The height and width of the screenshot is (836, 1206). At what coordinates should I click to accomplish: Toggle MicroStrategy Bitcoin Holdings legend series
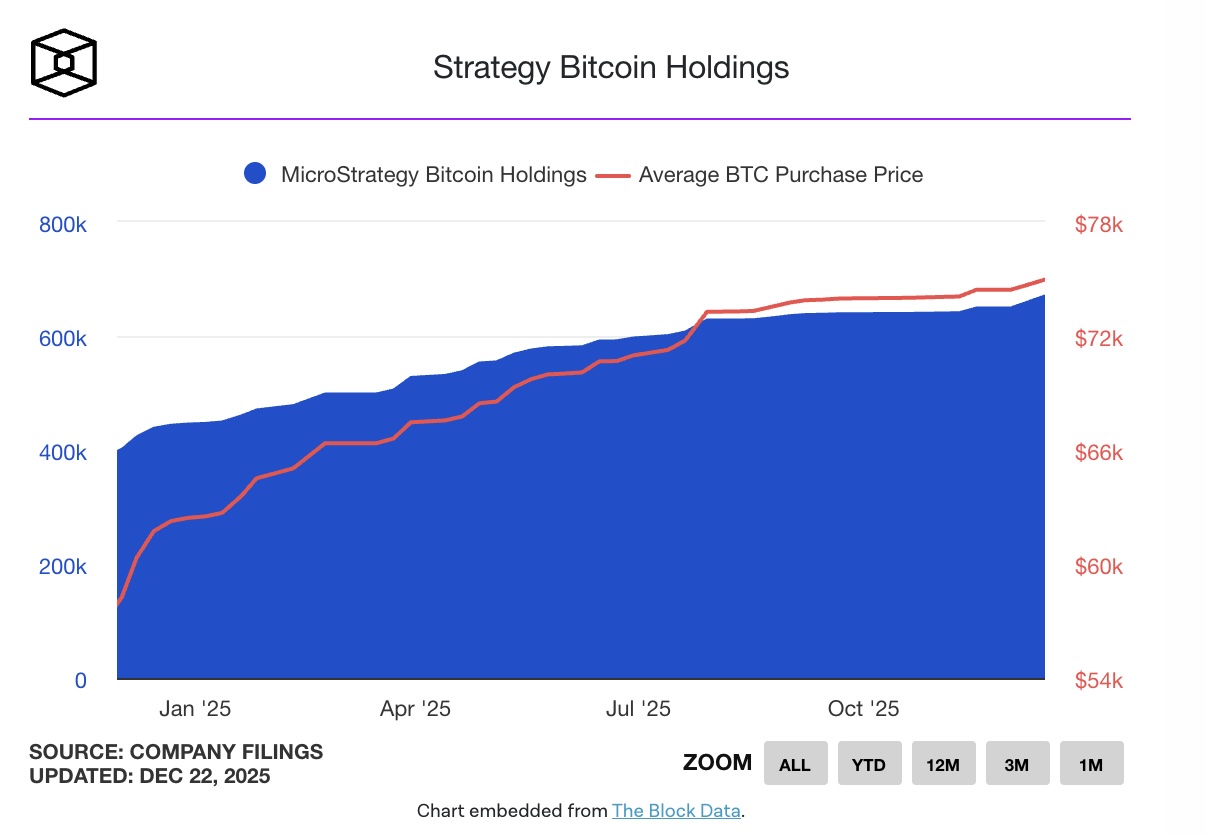[x=433, y=175]
